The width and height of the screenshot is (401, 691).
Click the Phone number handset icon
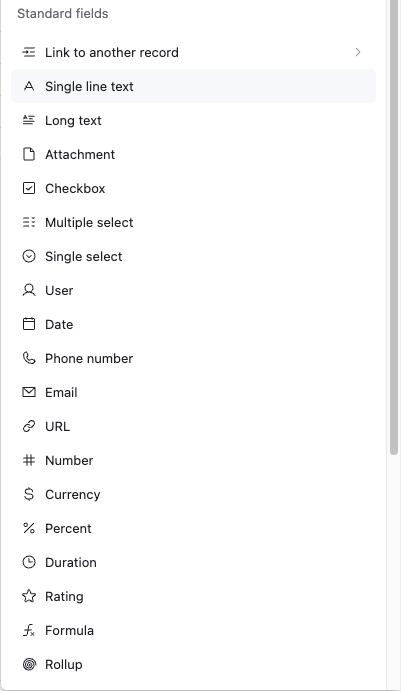tap(29, 358)
